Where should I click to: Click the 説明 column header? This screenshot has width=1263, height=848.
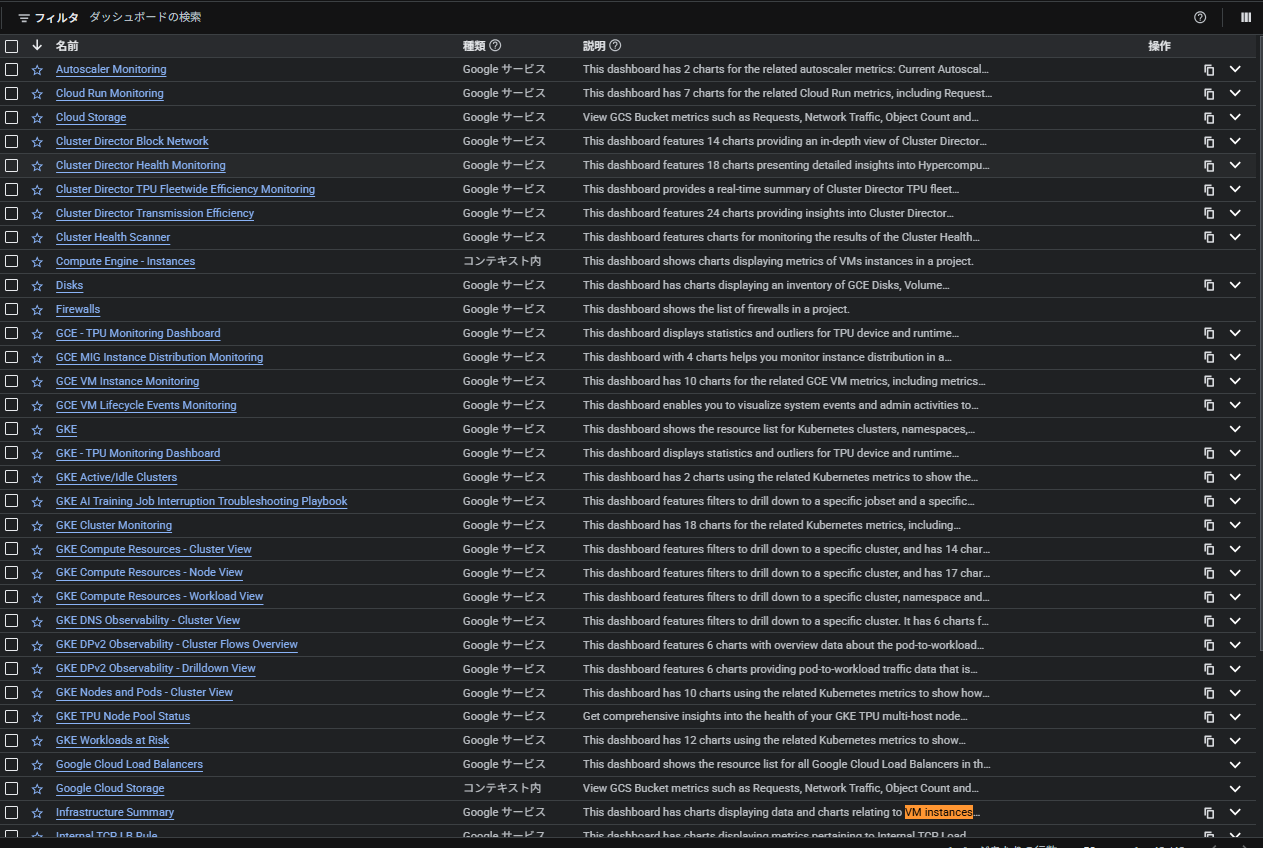(x=594, y=46)
